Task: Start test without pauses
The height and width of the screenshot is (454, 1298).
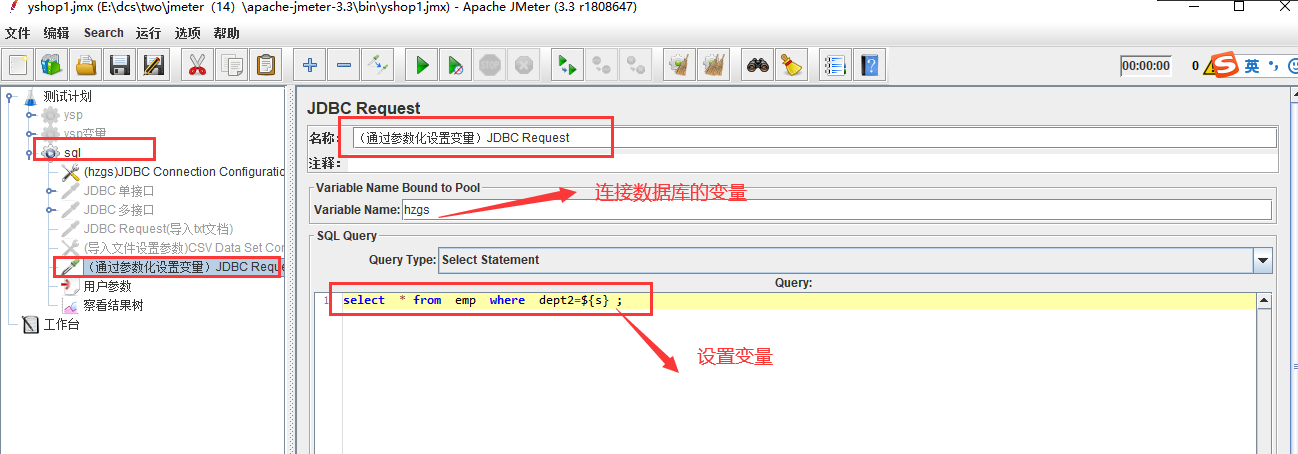Action: click(x=456, y=66)
